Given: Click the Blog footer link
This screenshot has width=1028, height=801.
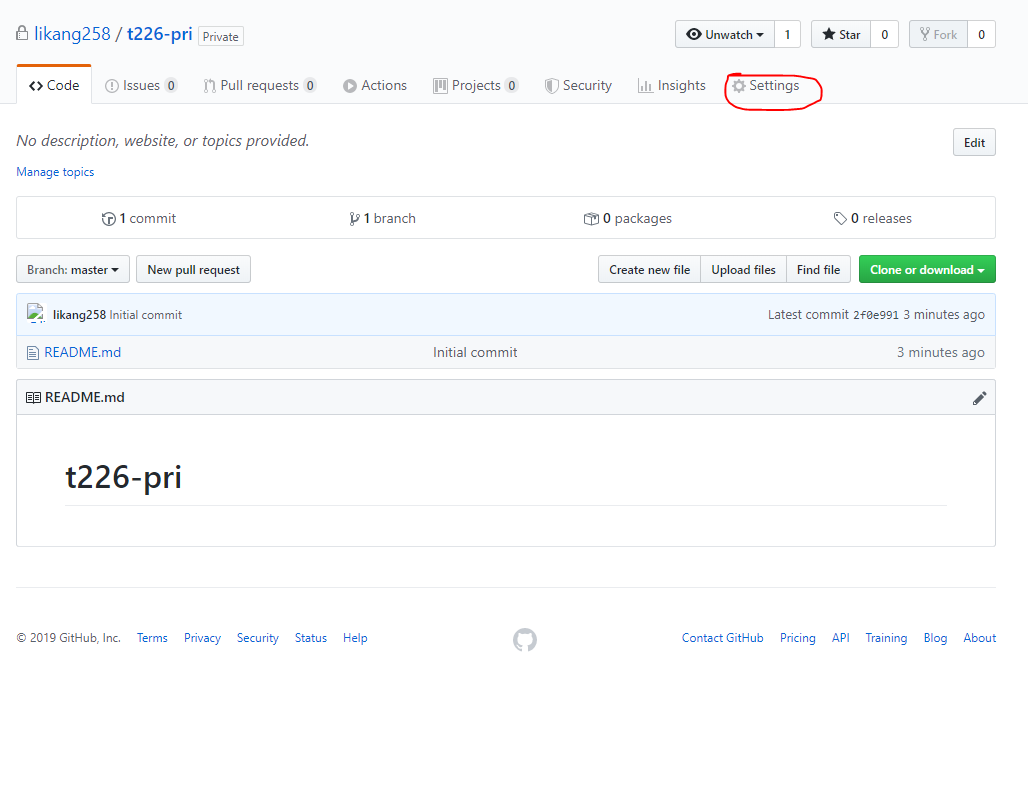Looking at the screenshot, I should [x=935, y=638].
